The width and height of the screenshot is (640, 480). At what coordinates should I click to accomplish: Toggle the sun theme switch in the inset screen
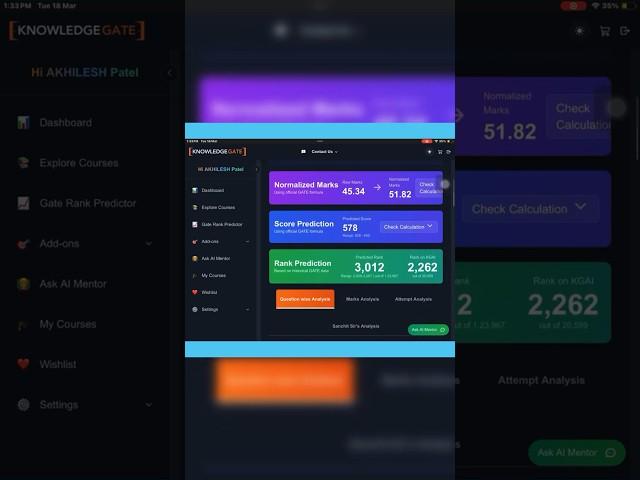429,152
